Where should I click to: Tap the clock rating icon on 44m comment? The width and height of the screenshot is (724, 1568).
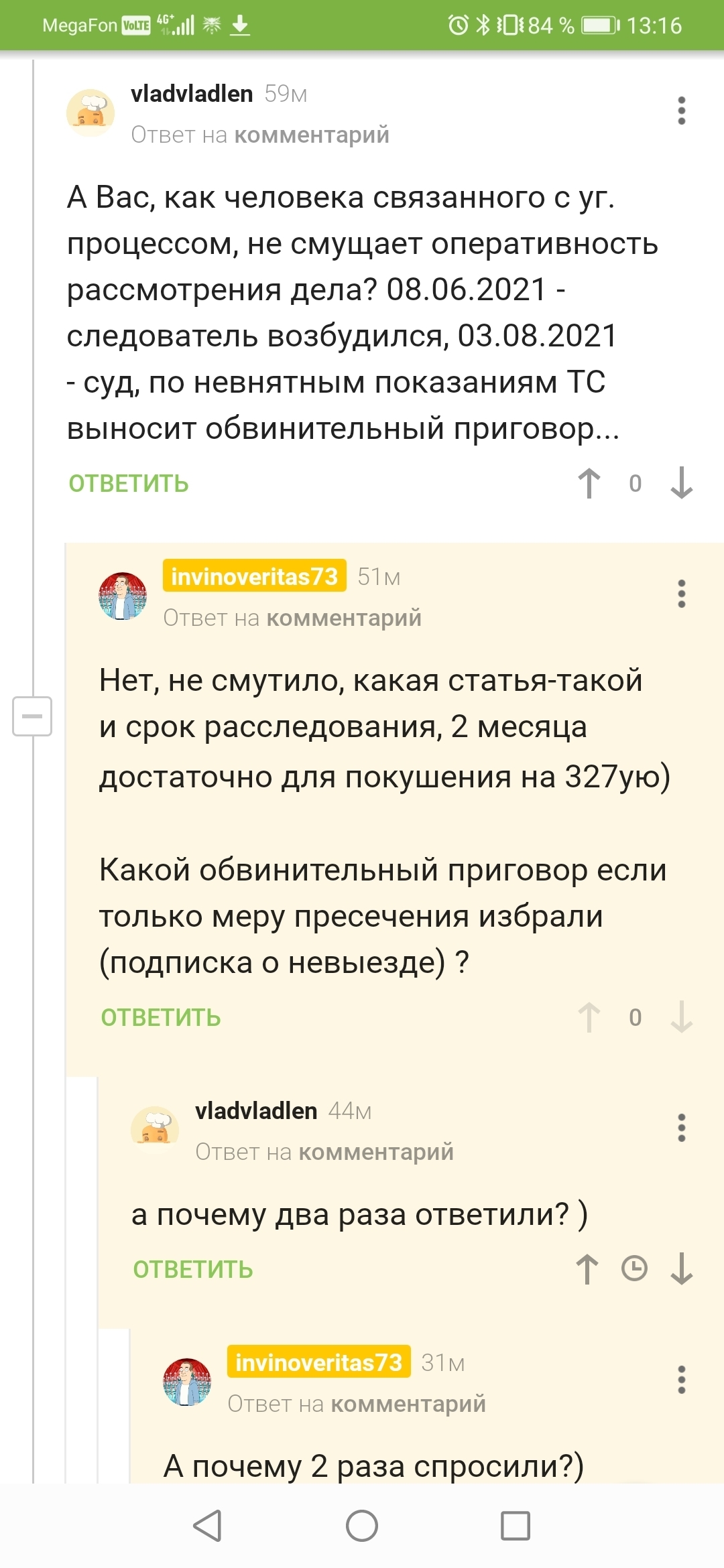(634, 1268)
